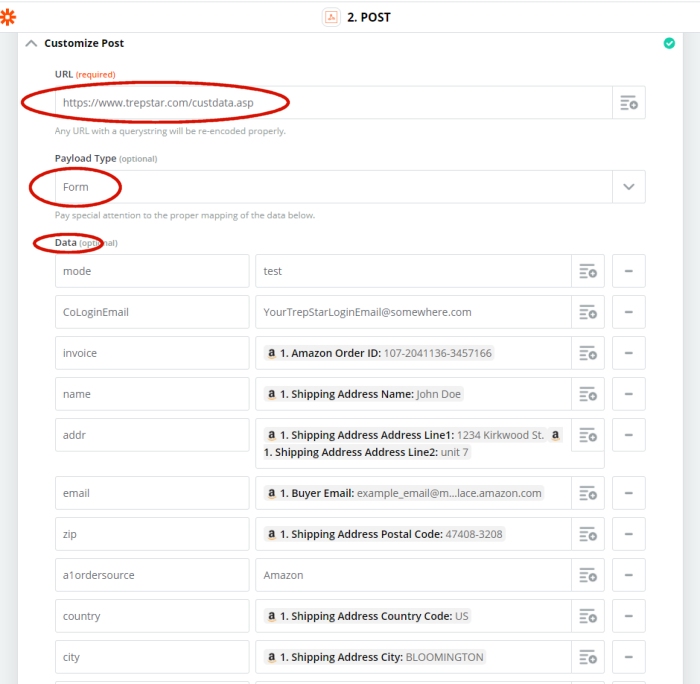Viewport: 700px width, 684px height.
Task: Collapse the Customize Post section
Action: (x=31, y=43)
